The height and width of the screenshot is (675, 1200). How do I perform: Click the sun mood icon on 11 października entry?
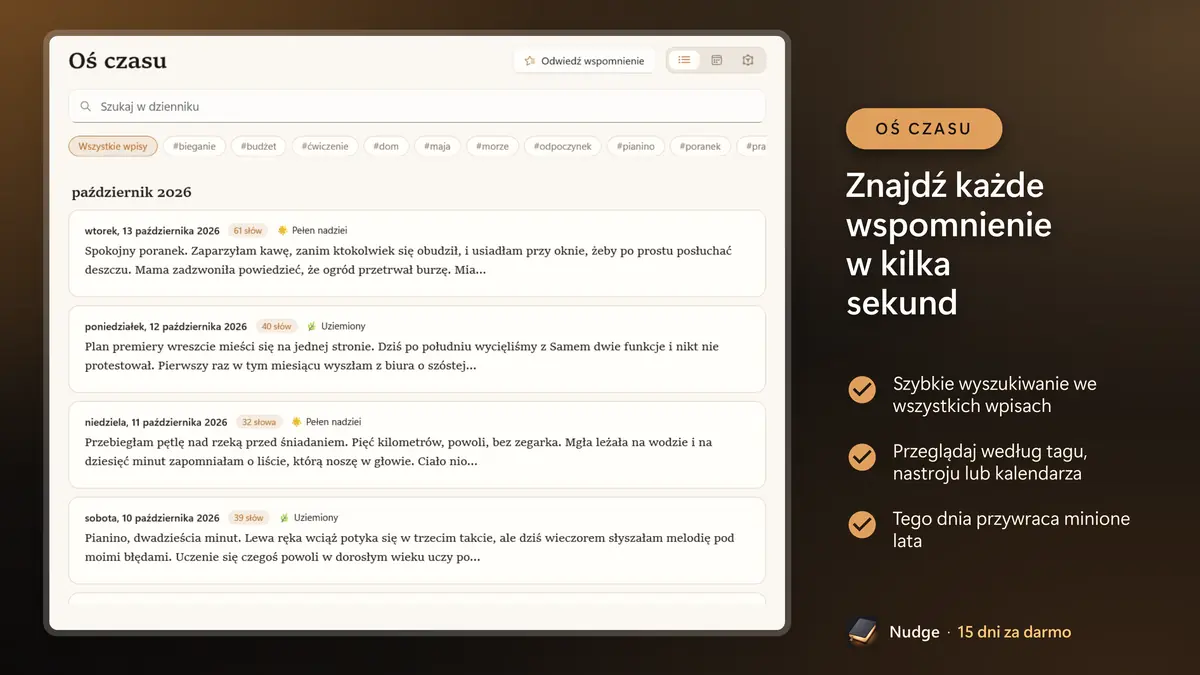point(296,422)
